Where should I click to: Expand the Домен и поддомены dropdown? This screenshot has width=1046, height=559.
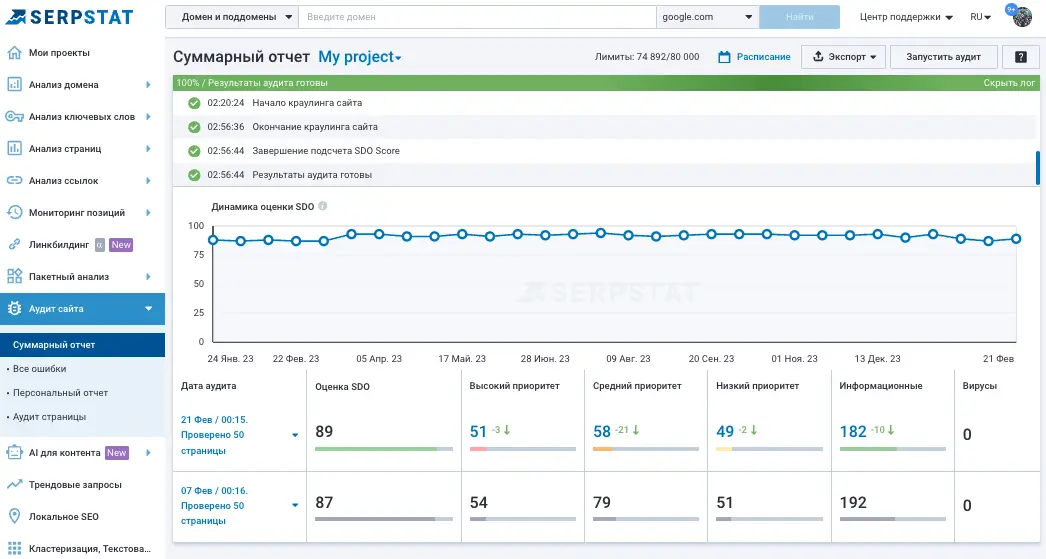click(232, 17)
